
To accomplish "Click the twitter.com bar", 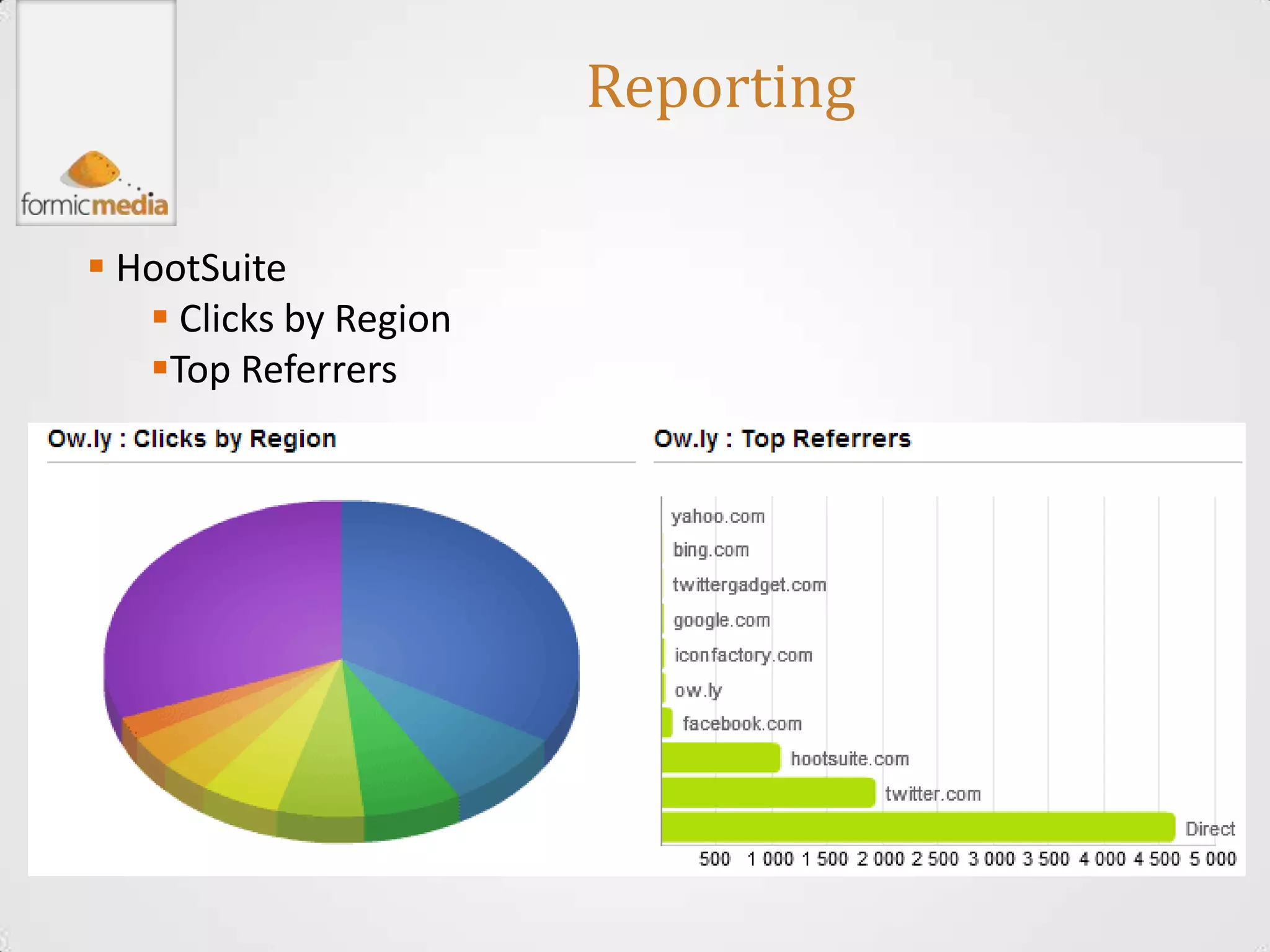I will 768,793.
